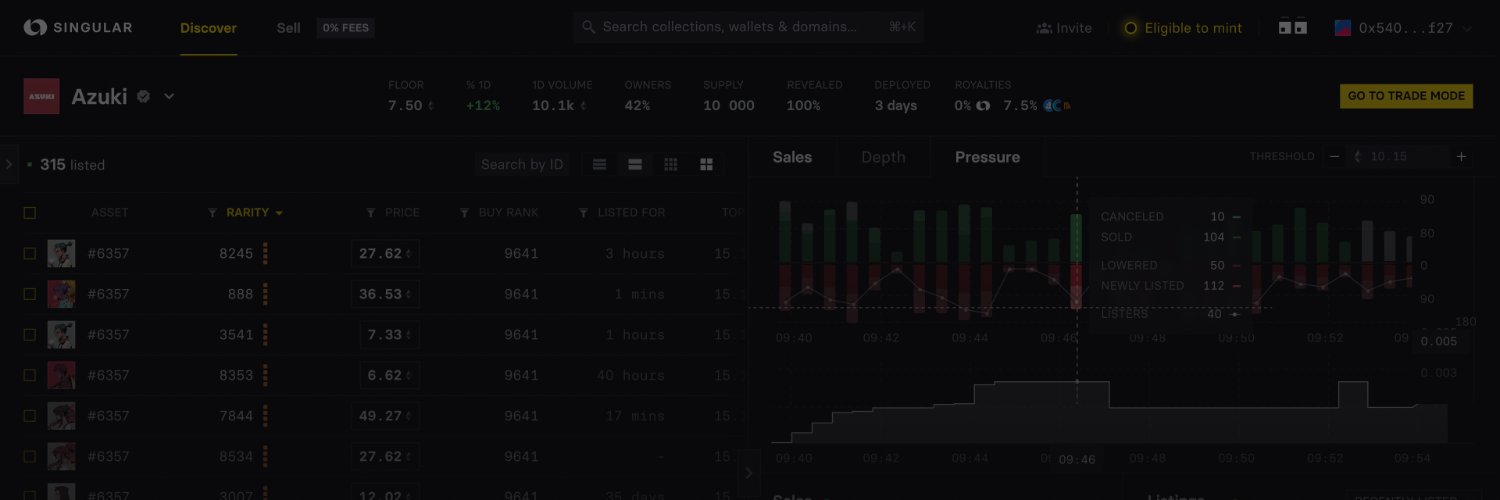Click the two-panel icon beside wallet address
1500x500 pixels.
[1293, 28]
